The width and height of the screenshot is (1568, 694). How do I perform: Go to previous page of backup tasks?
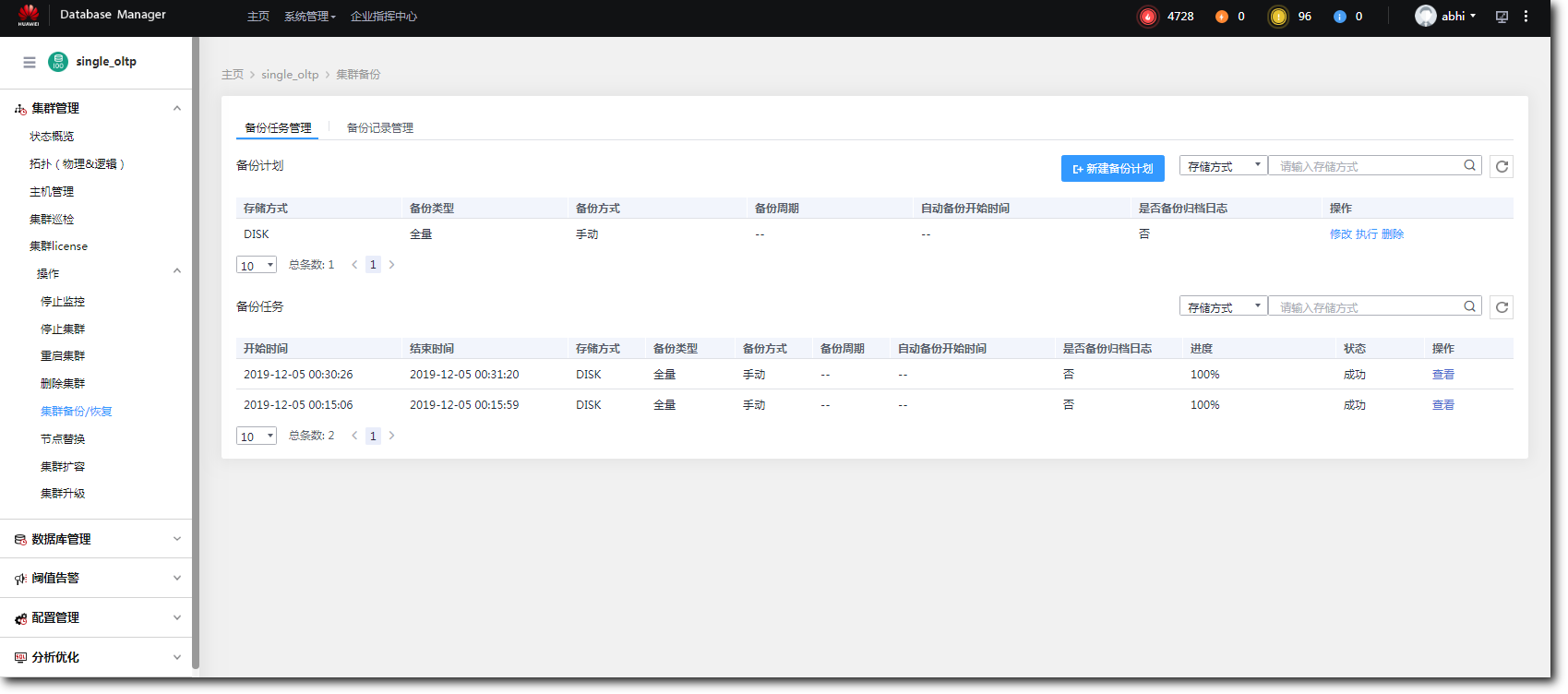354,436
